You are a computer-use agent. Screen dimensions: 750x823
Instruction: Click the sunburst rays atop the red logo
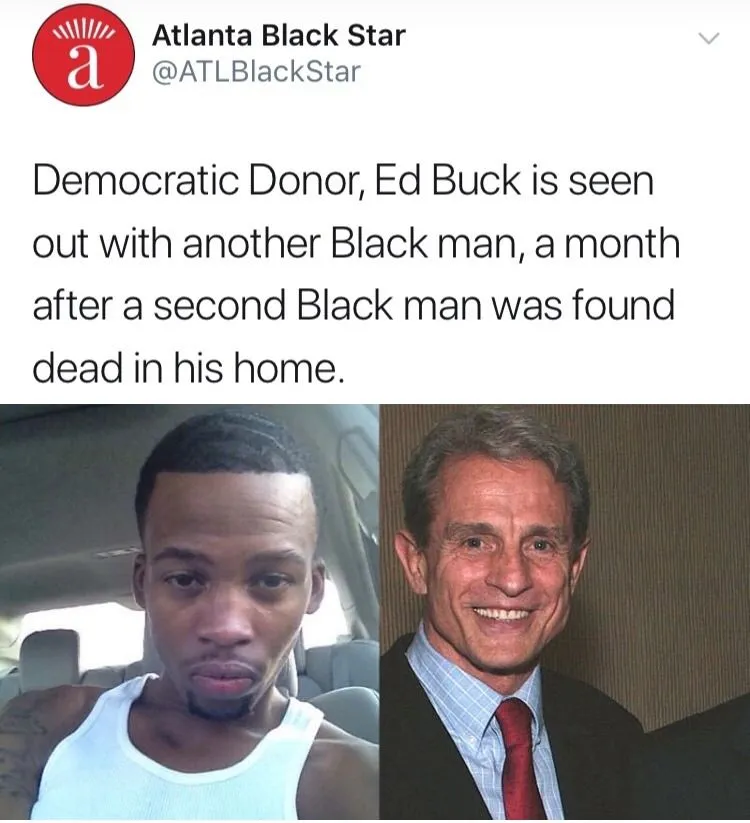click(x=83, y=31)
